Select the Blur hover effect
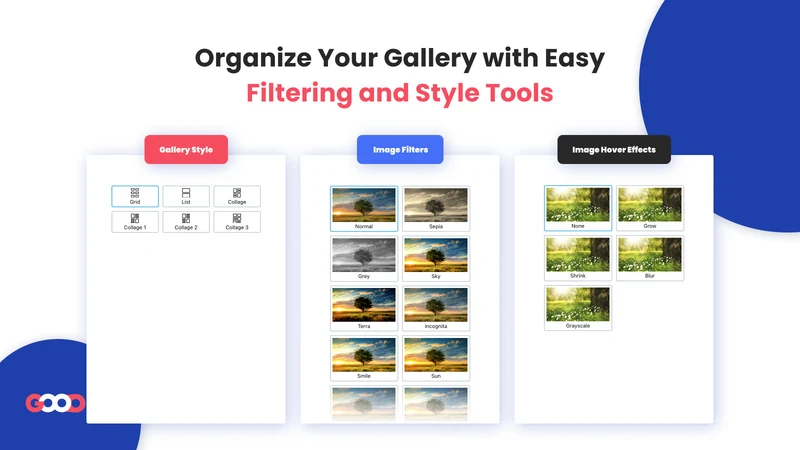800x450 pixels. [649, 258]
